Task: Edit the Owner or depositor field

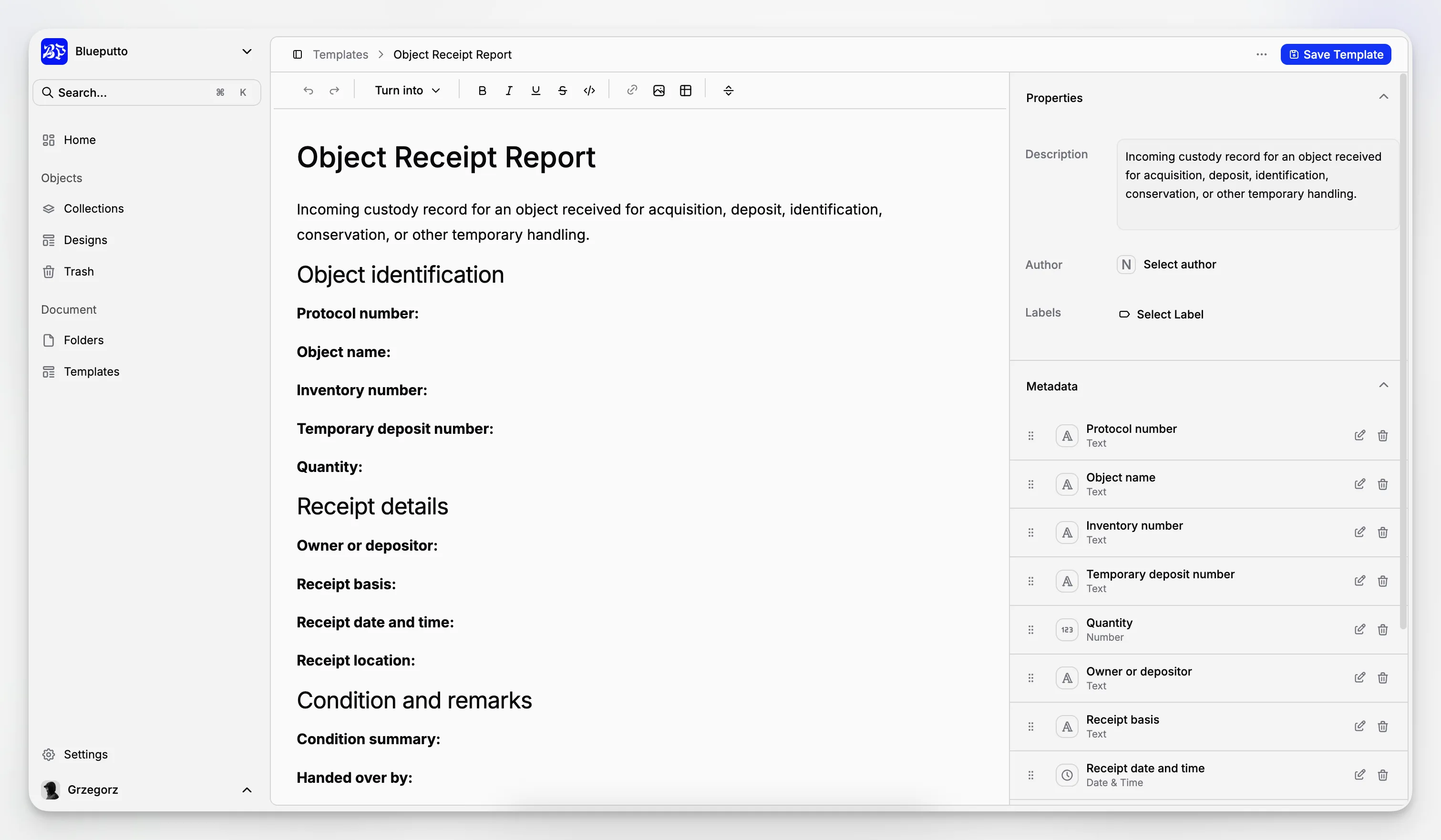Action: (1360, 677)
